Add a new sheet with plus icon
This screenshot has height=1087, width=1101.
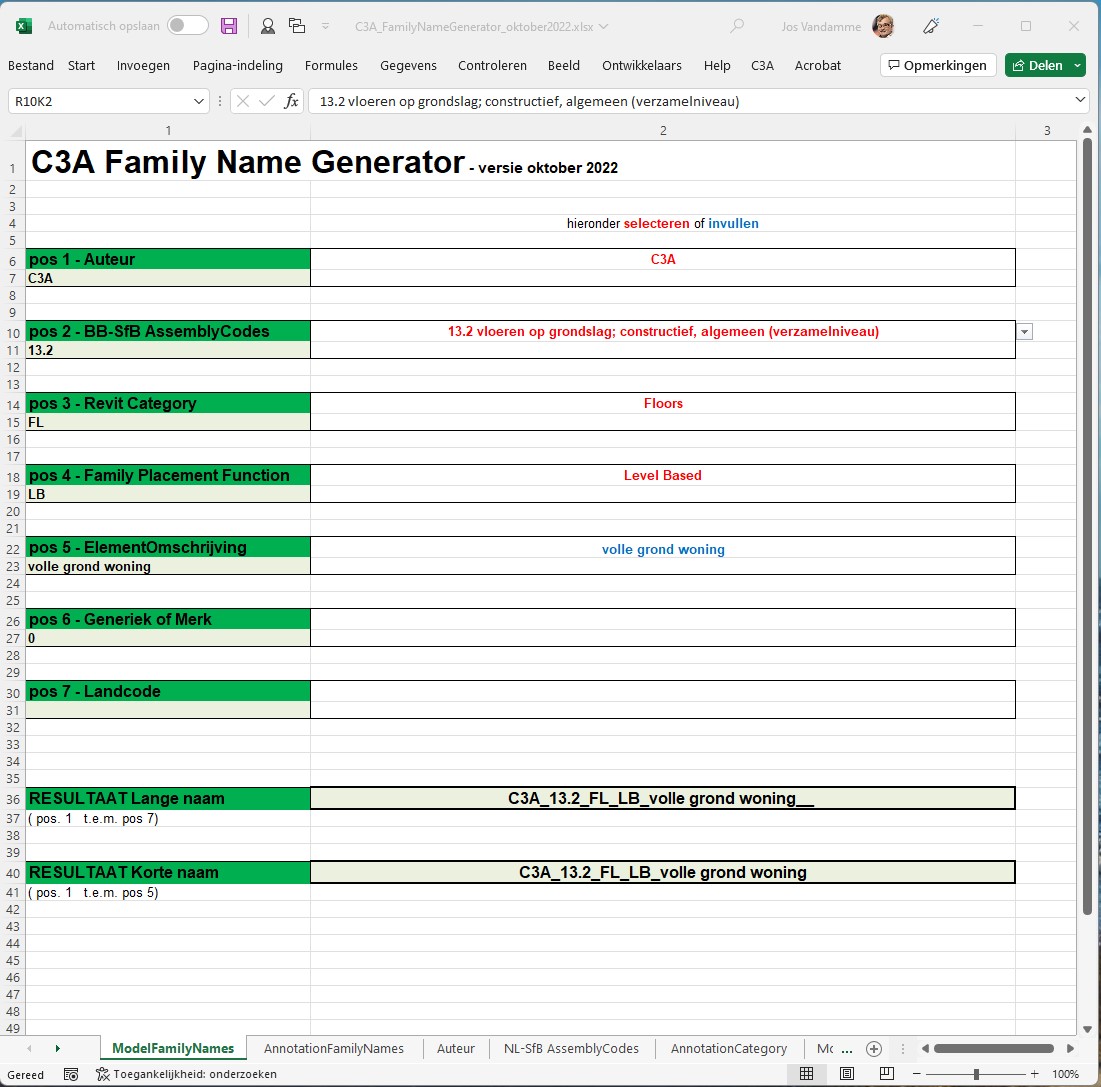tap(874, 1049)
